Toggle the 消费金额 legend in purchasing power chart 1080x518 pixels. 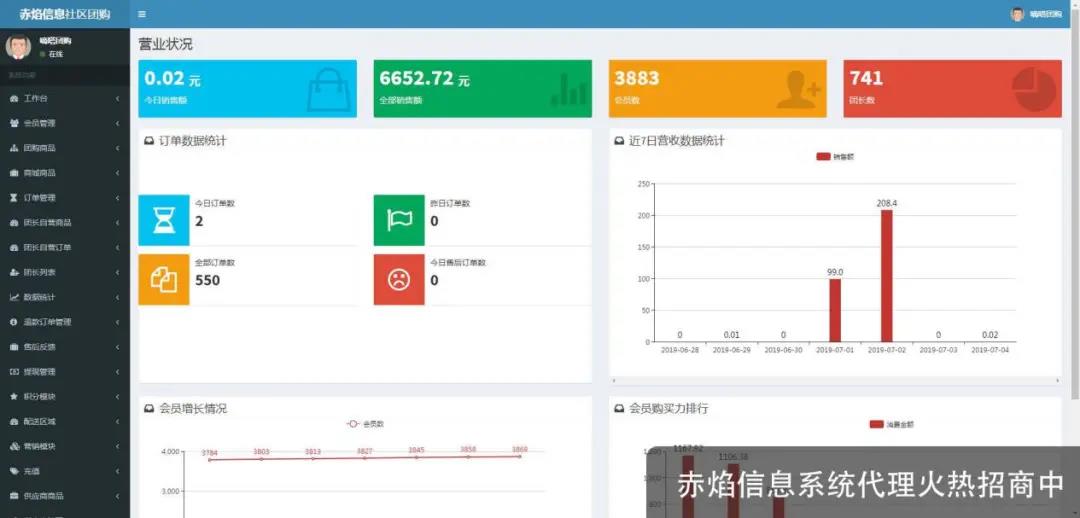(891, 424)
